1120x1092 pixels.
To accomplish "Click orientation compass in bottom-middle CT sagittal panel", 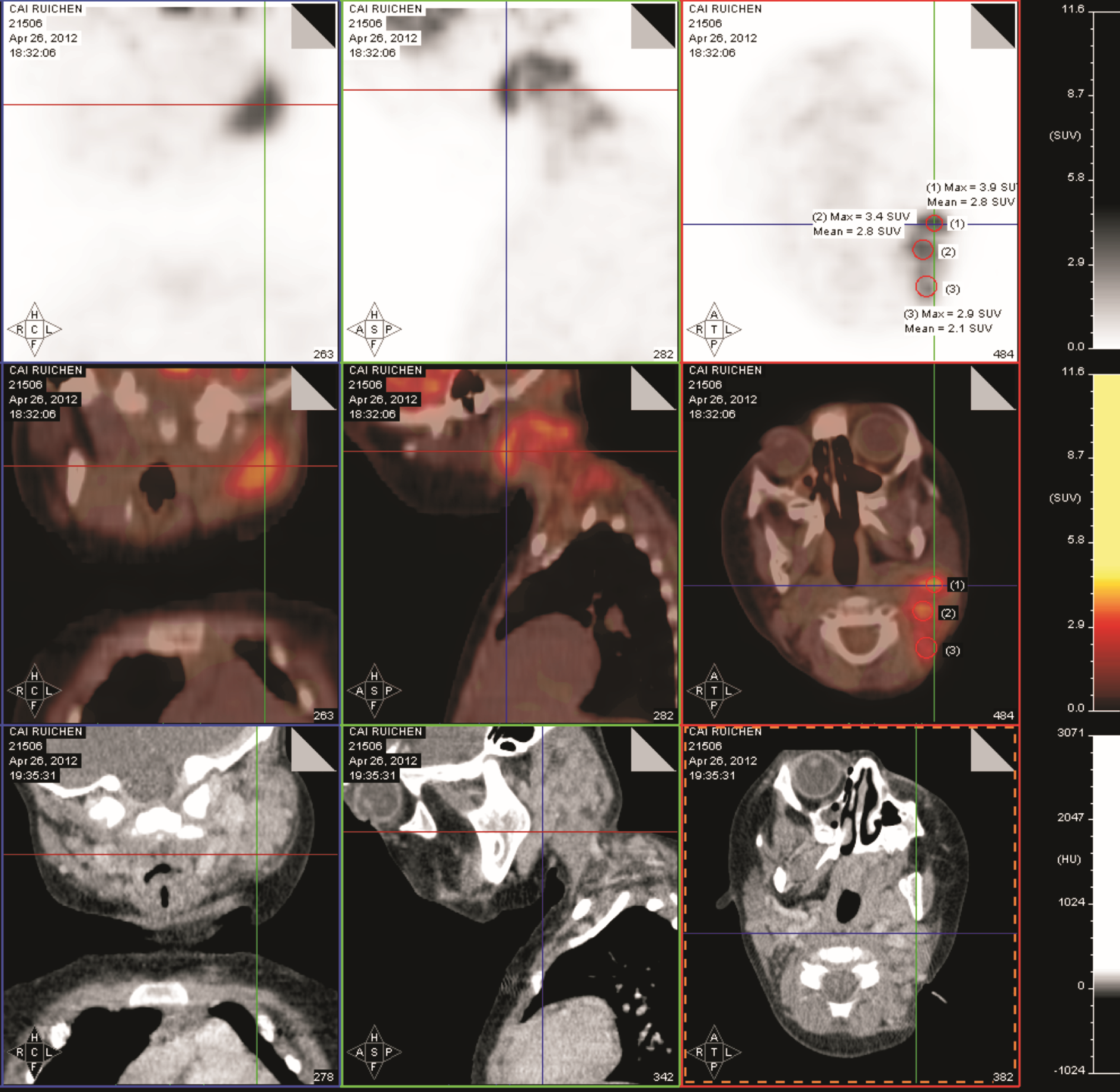I will [374, 1052].
